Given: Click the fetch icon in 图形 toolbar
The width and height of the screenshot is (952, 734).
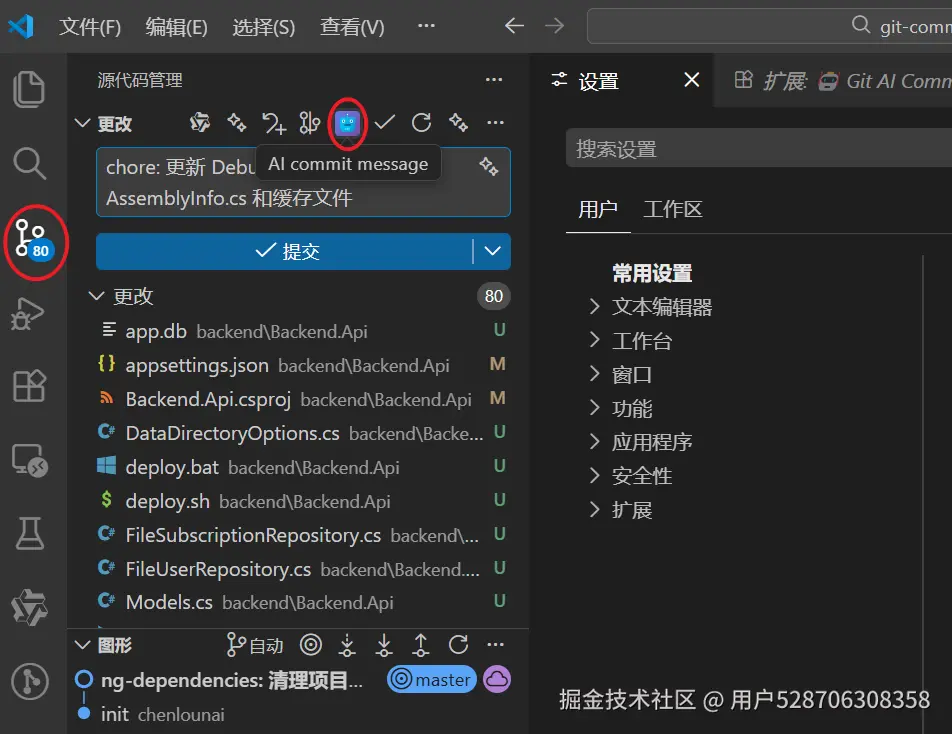Looking at the screenshot, I should click(x=347, y=645).
